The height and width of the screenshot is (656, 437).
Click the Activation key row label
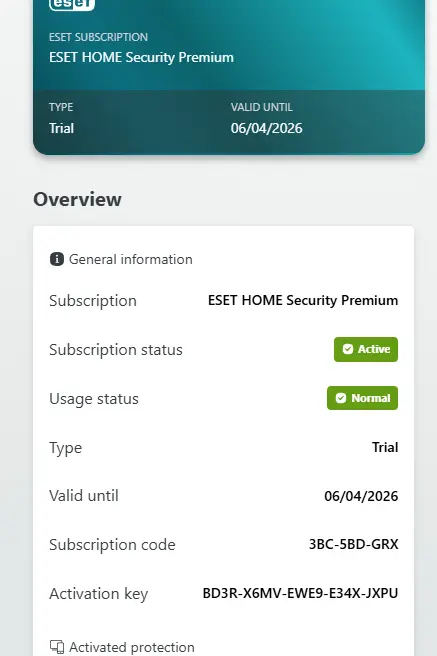[99, 594]
